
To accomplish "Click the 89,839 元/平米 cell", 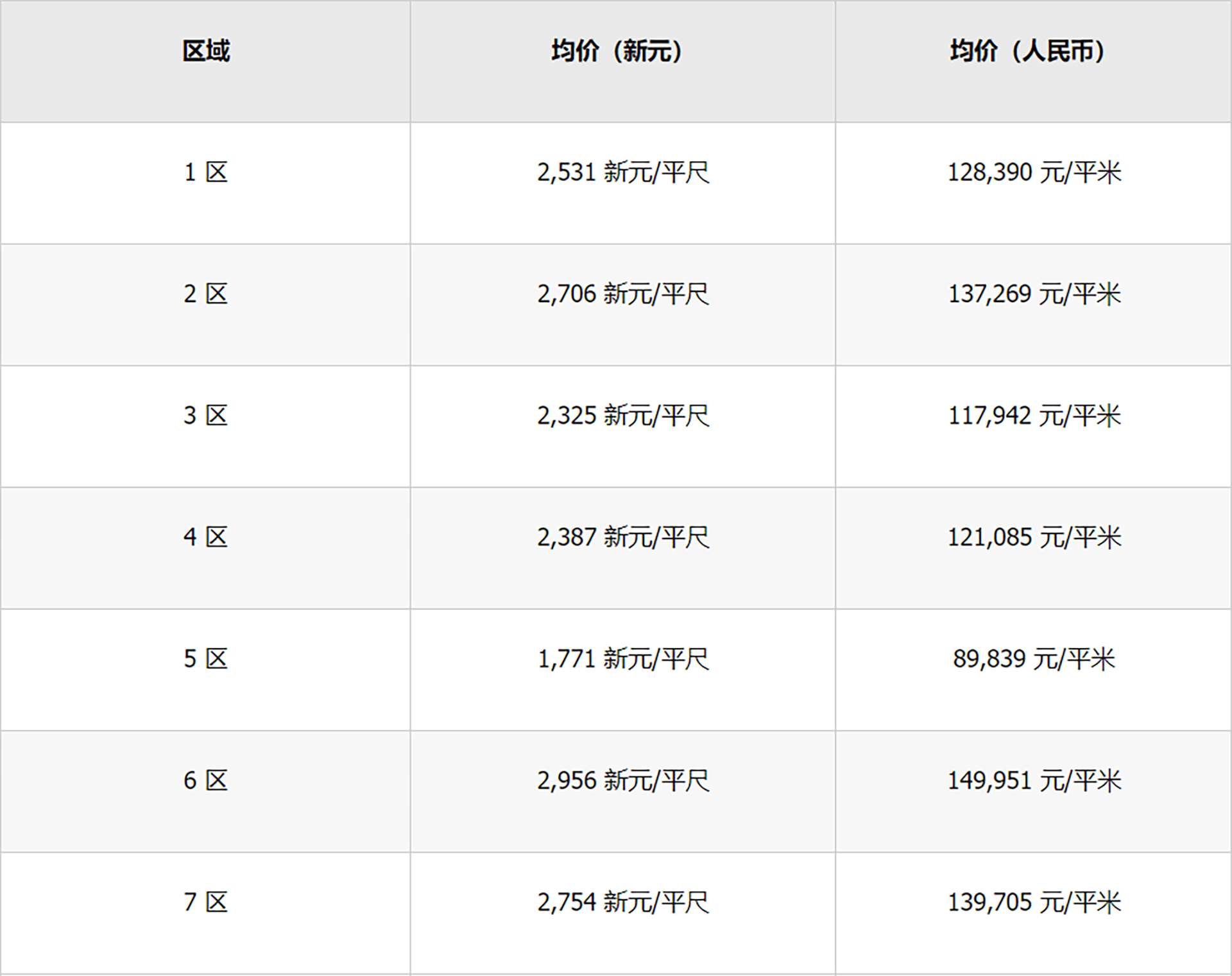I will [x=1034, y=659].
